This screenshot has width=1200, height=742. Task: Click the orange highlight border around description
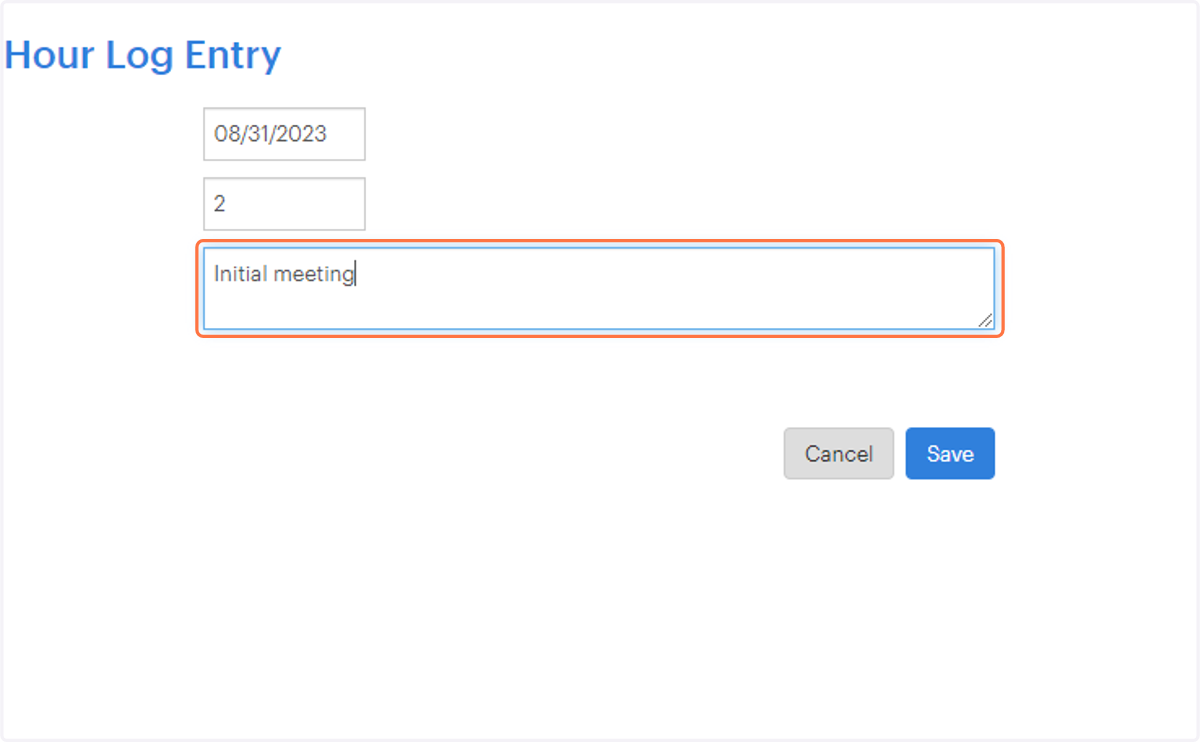(599, 242)
